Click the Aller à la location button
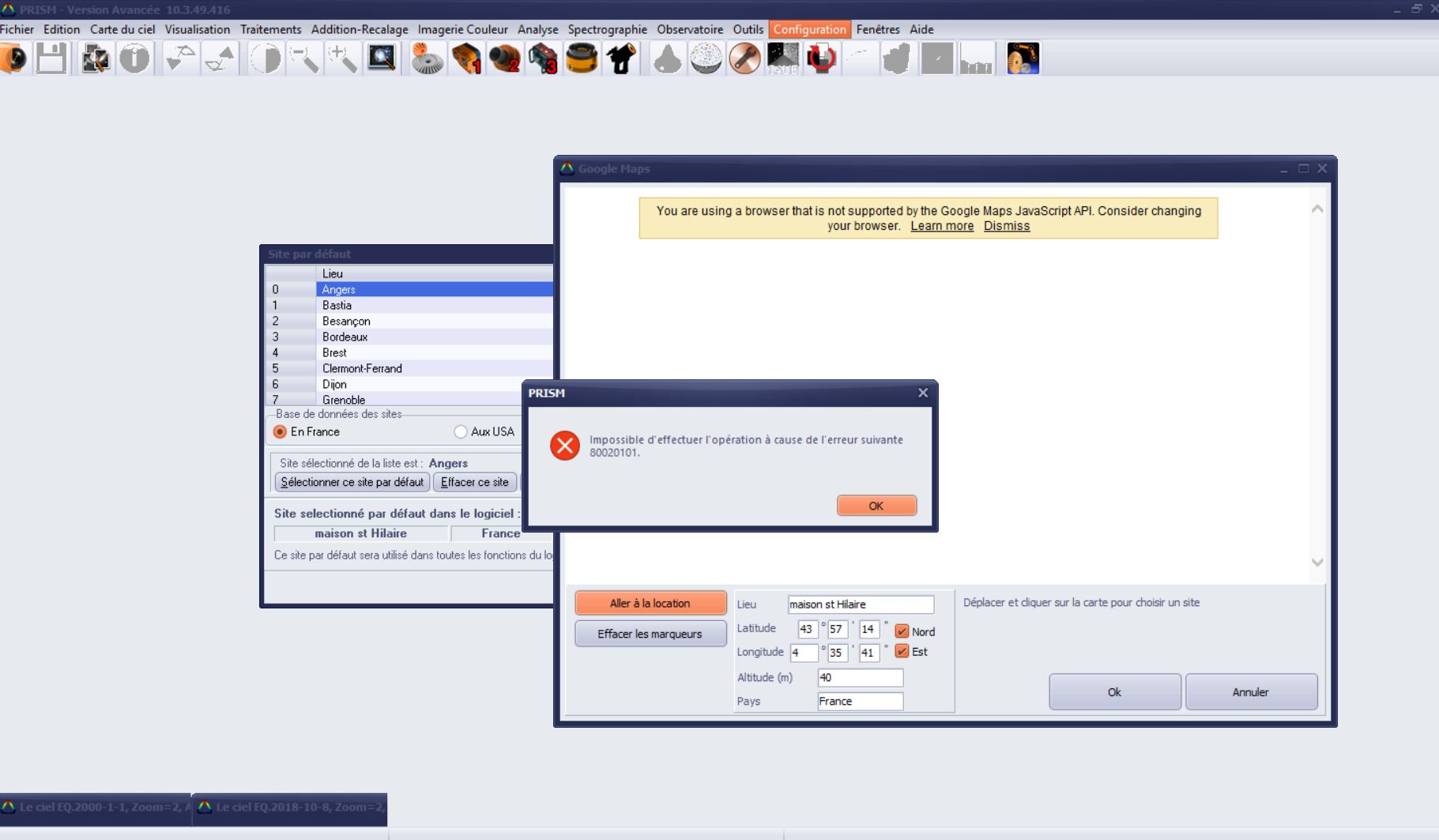 coord(650,603)
